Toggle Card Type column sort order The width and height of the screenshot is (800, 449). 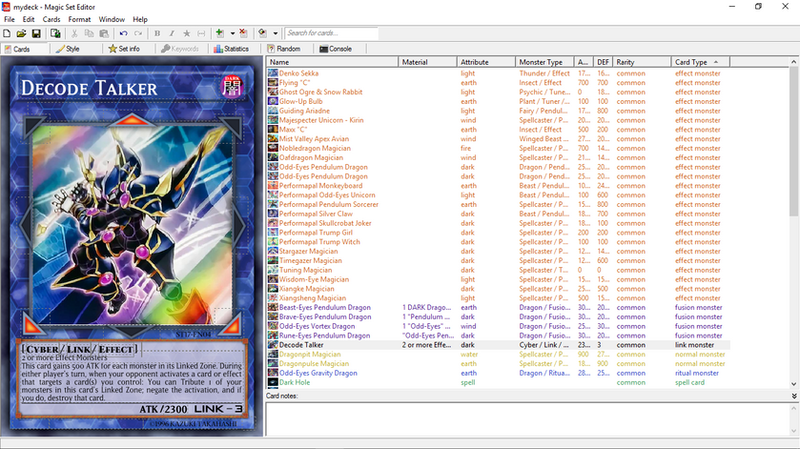pos(701,62)
